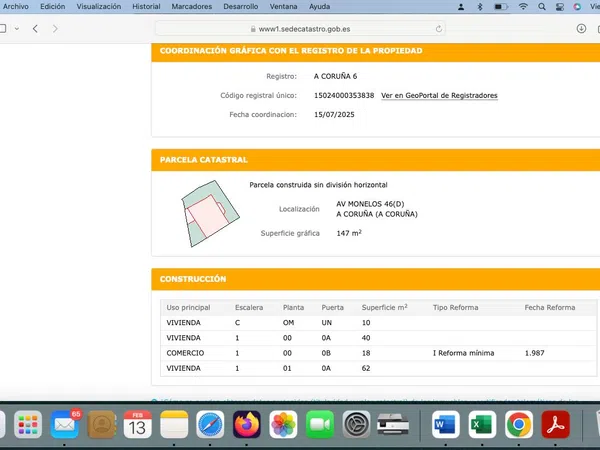
Task: Open Firefox from the dock
Action: pos(245,425)
